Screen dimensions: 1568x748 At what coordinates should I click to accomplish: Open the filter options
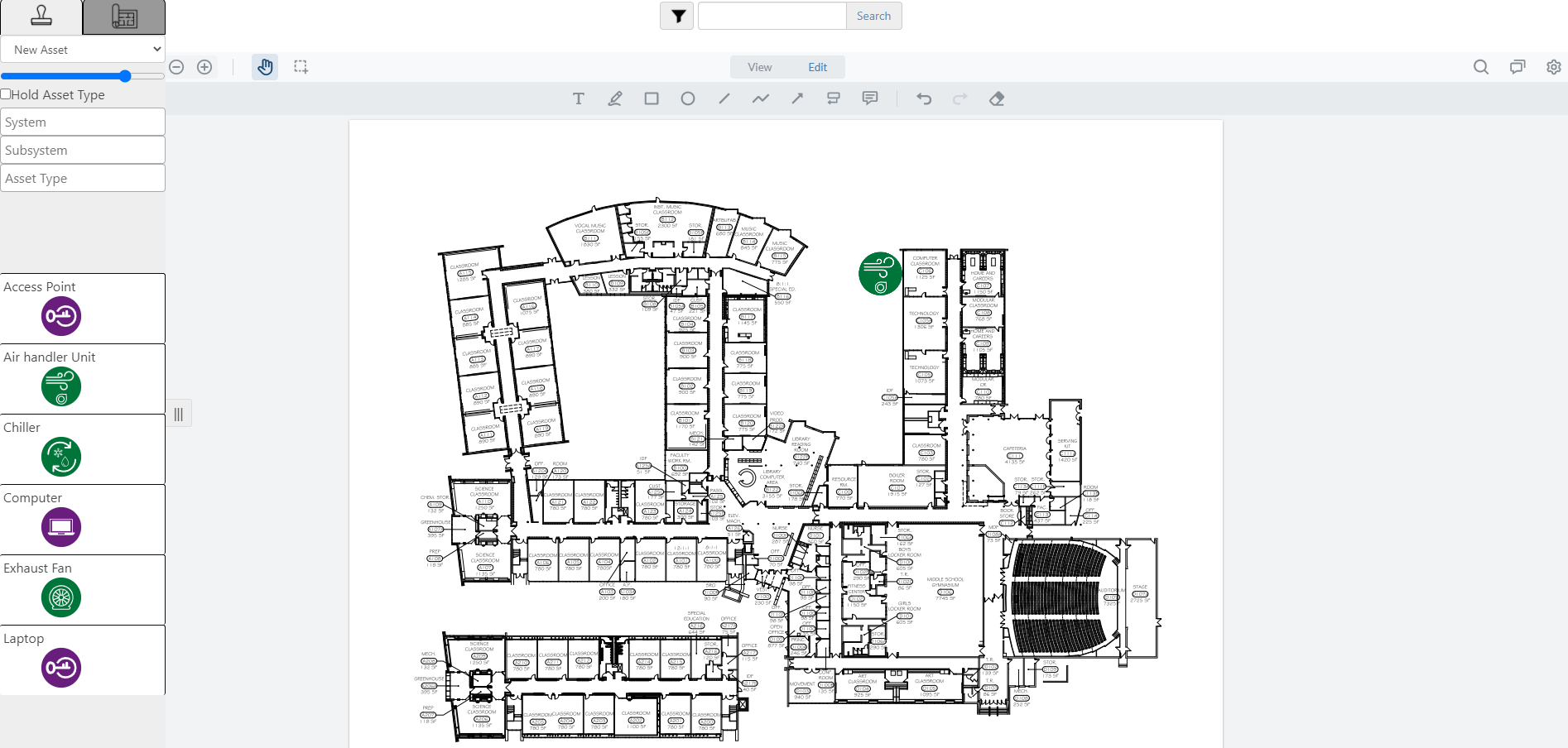coord(676,16)
